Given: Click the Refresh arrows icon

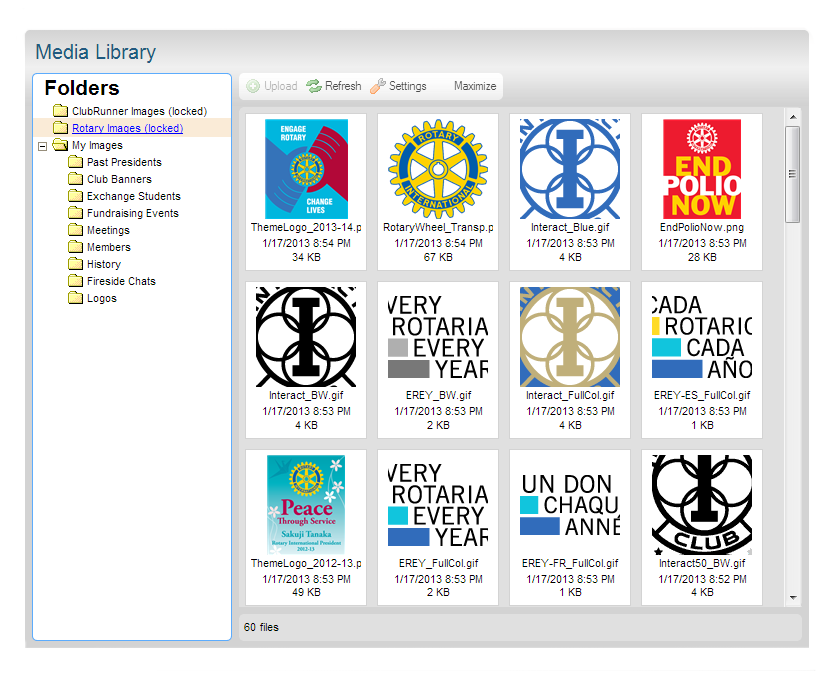Looking at the screenshot, I should [314, 86].
